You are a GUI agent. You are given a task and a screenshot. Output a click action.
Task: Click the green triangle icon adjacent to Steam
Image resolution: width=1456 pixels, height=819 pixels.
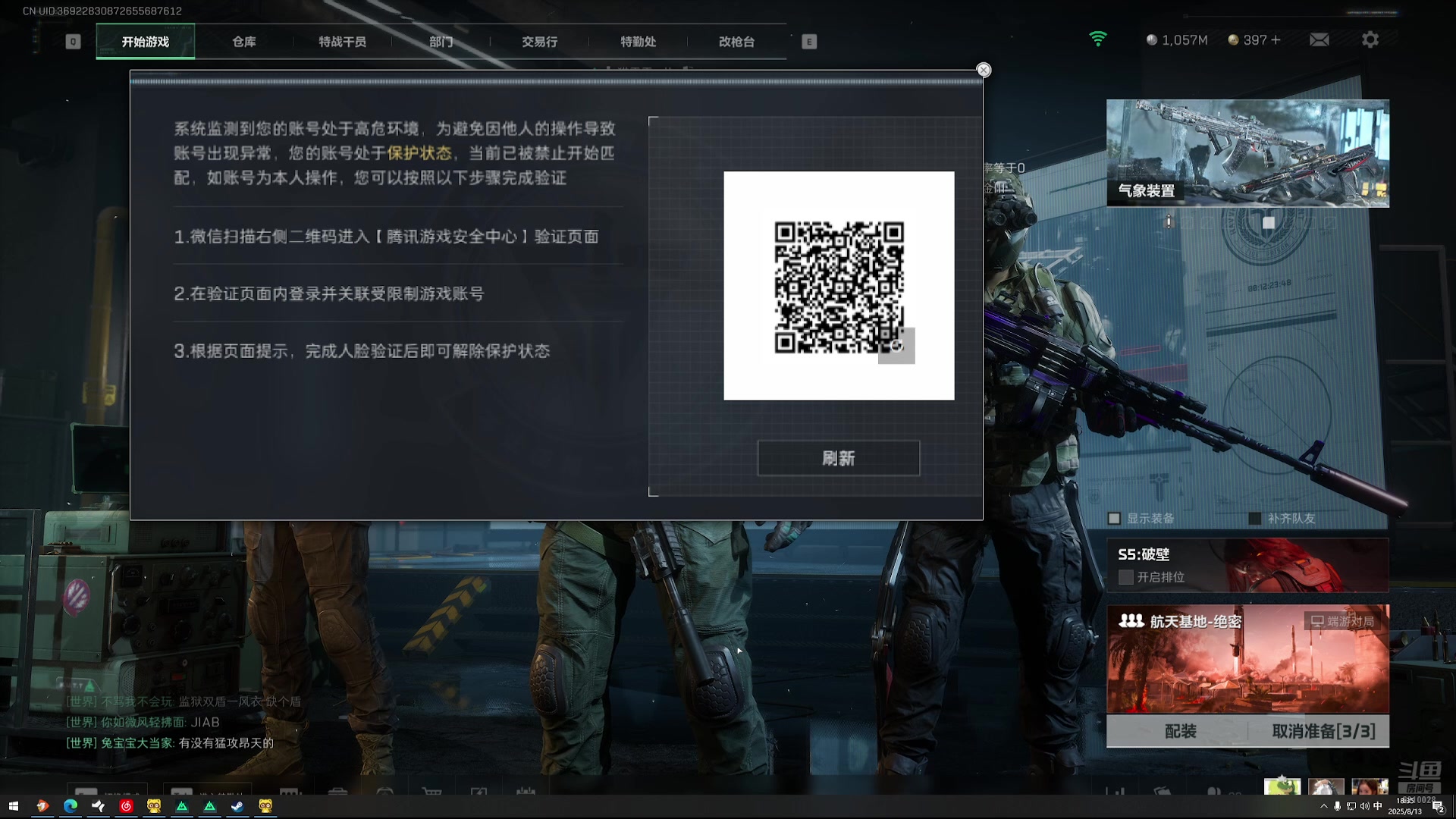point(210,806)
